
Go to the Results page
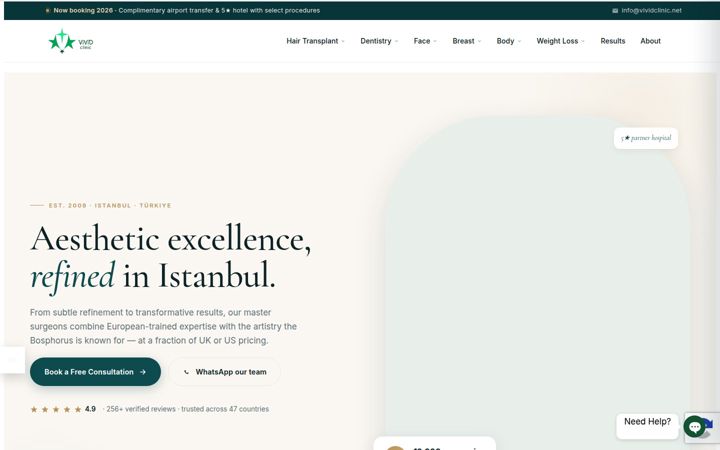coord(613,41)
